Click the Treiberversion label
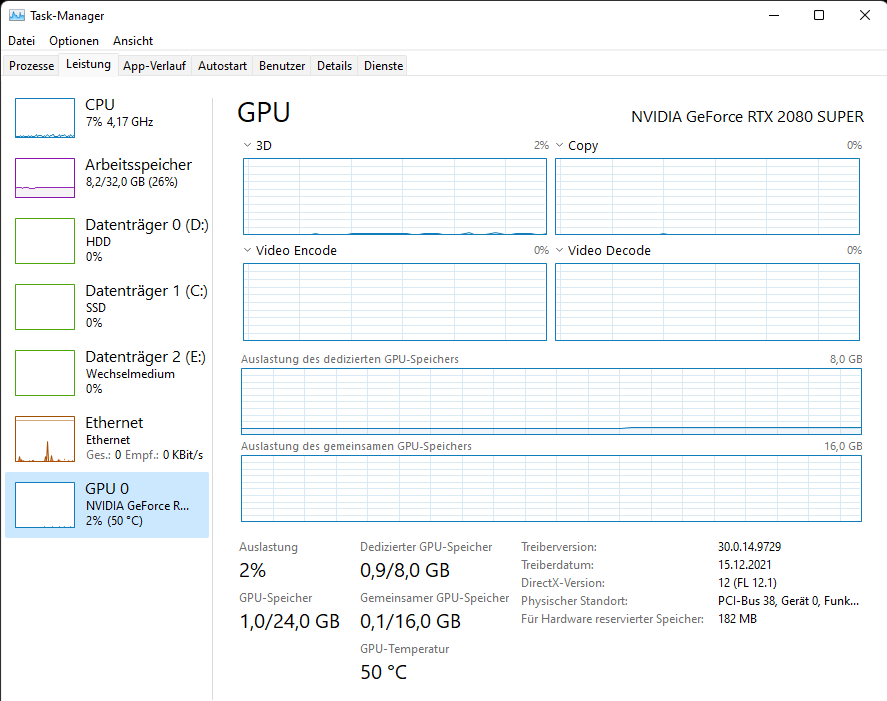887x701 pixels. pyautogui.click(x=559, y=547)
